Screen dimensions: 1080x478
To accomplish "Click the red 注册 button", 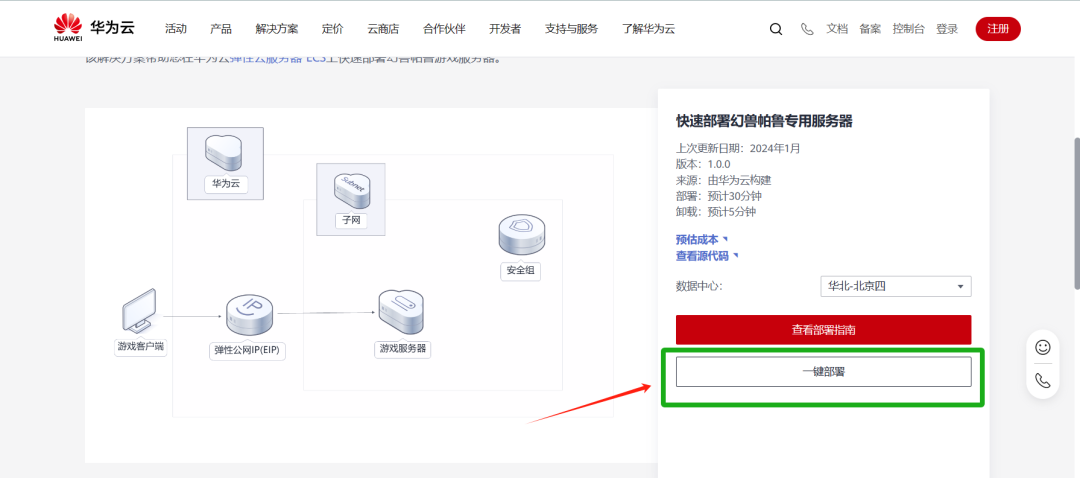I will click(997, 29).
